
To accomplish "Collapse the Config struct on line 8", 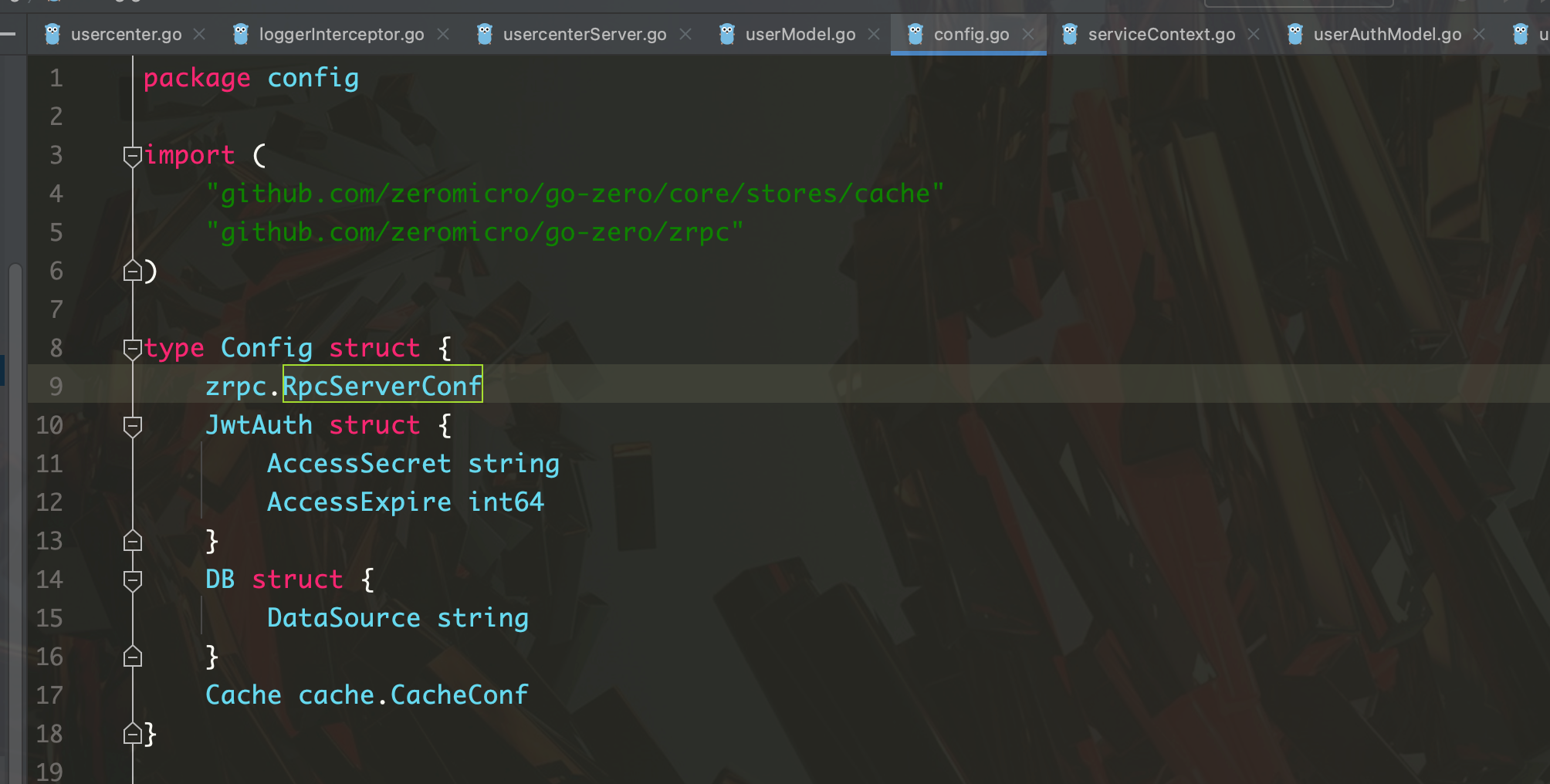I will click(x=133, y=349).
